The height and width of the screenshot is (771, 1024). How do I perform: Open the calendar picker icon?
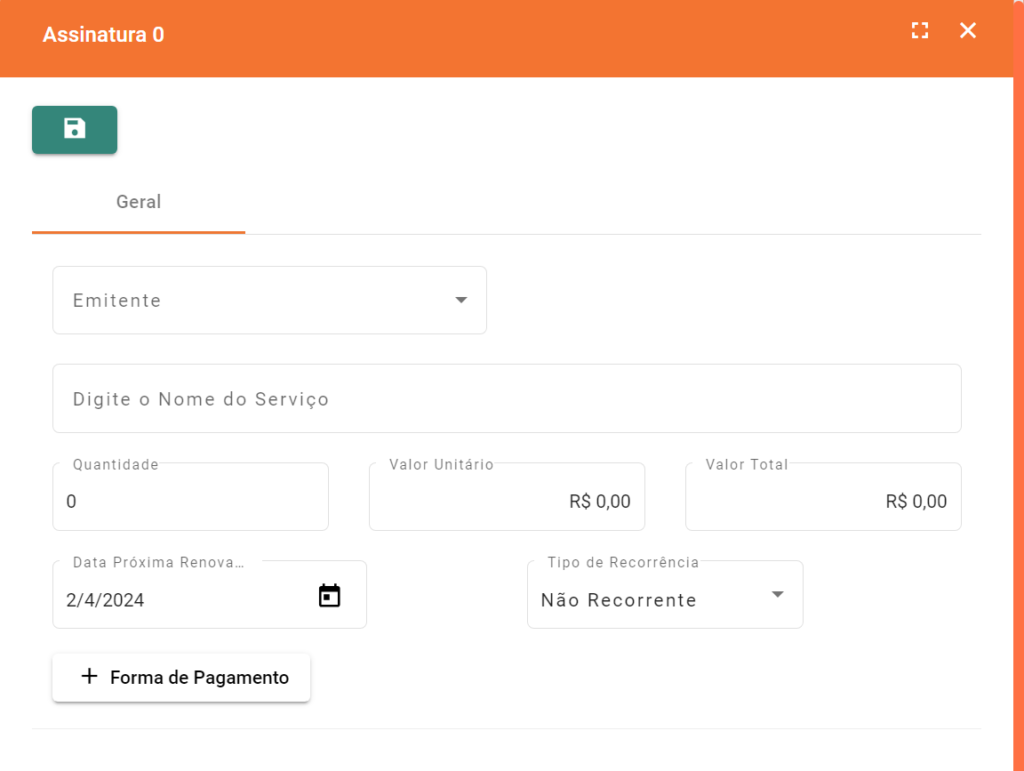pos(329,596)
